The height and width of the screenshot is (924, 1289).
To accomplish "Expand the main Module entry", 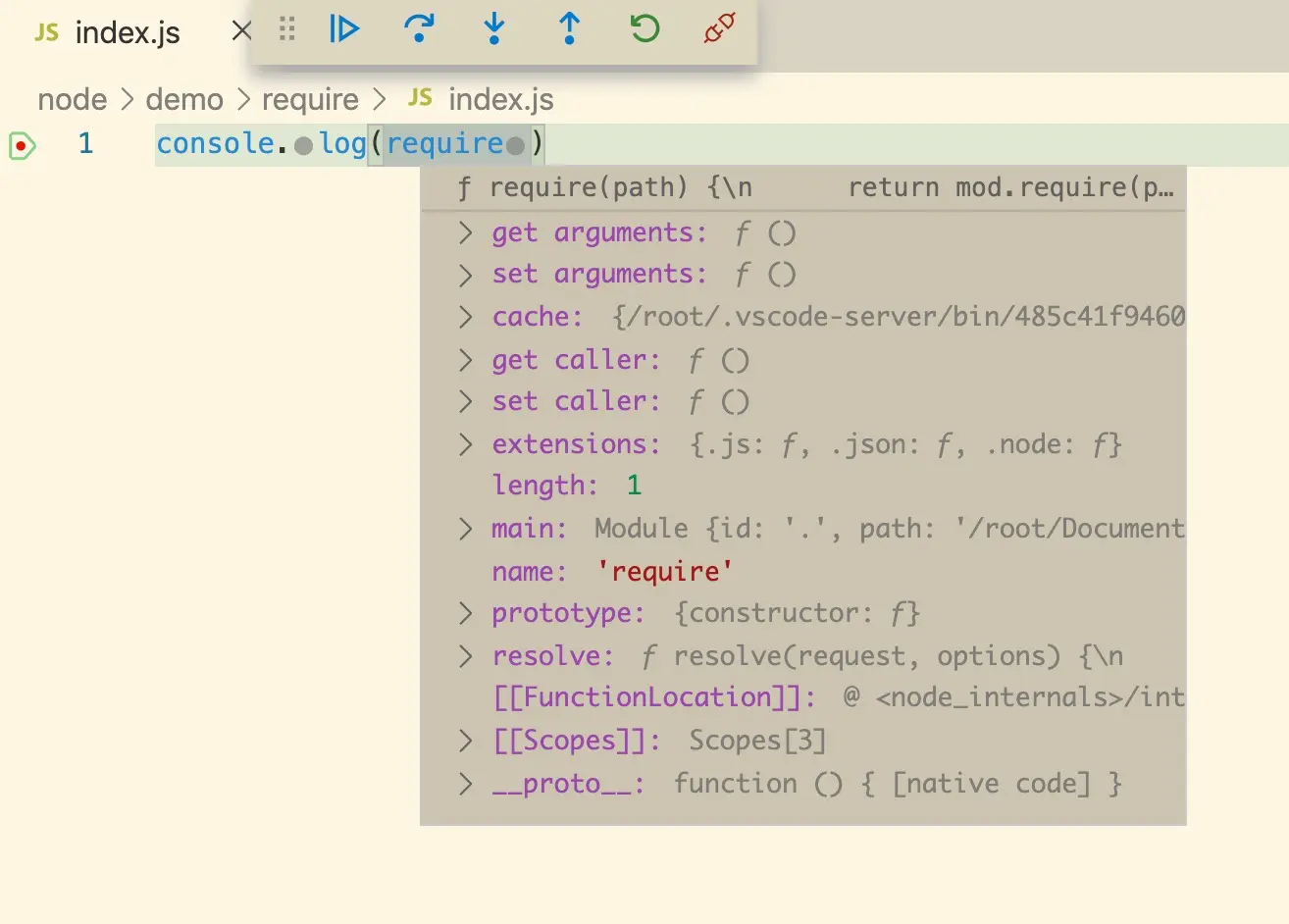I will [x=466, y=529].
